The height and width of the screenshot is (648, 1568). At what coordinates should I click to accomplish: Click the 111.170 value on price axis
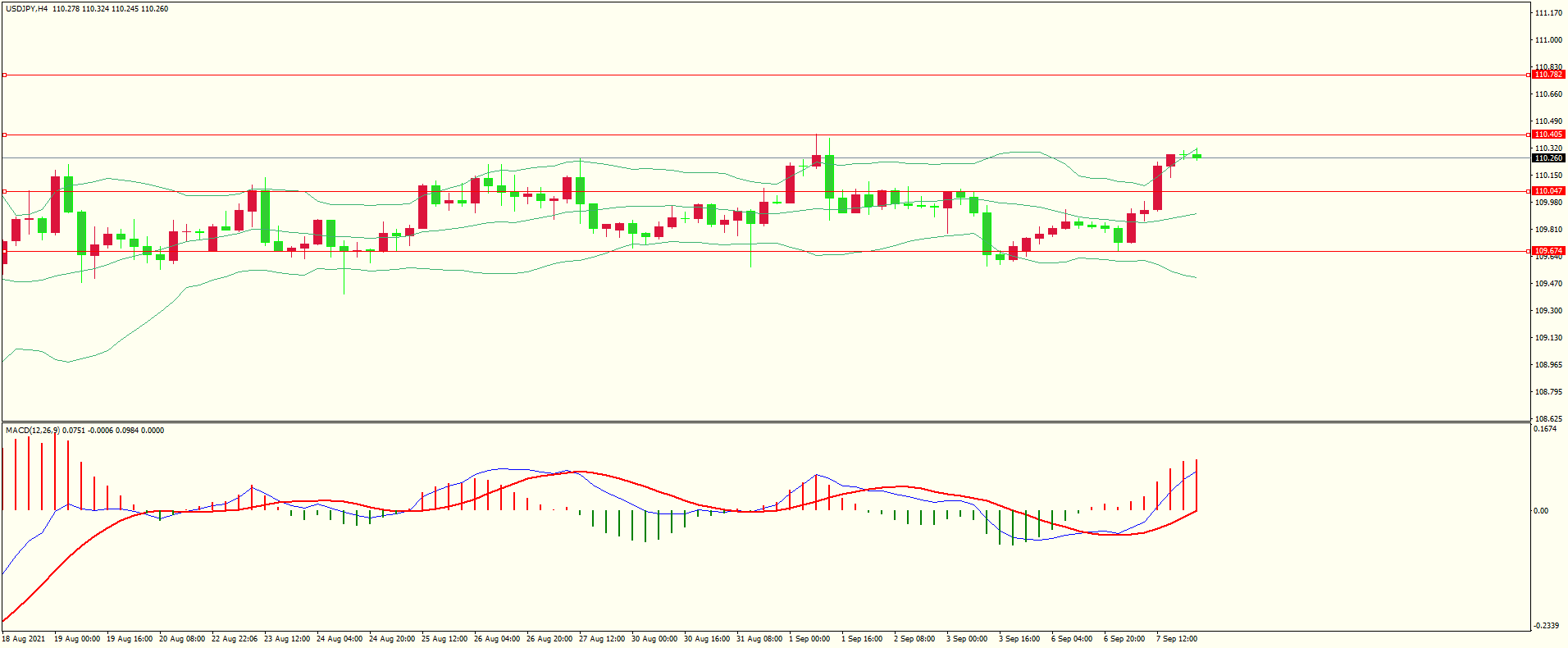(1547, 13)
